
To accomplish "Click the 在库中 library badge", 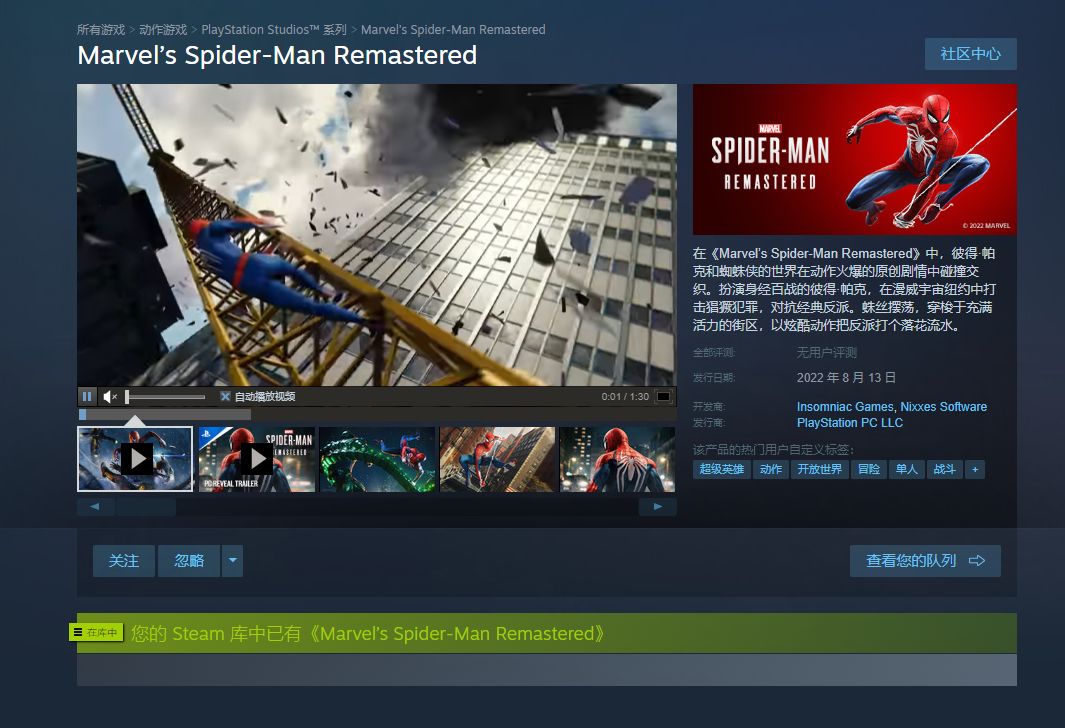I will [96, 632].
